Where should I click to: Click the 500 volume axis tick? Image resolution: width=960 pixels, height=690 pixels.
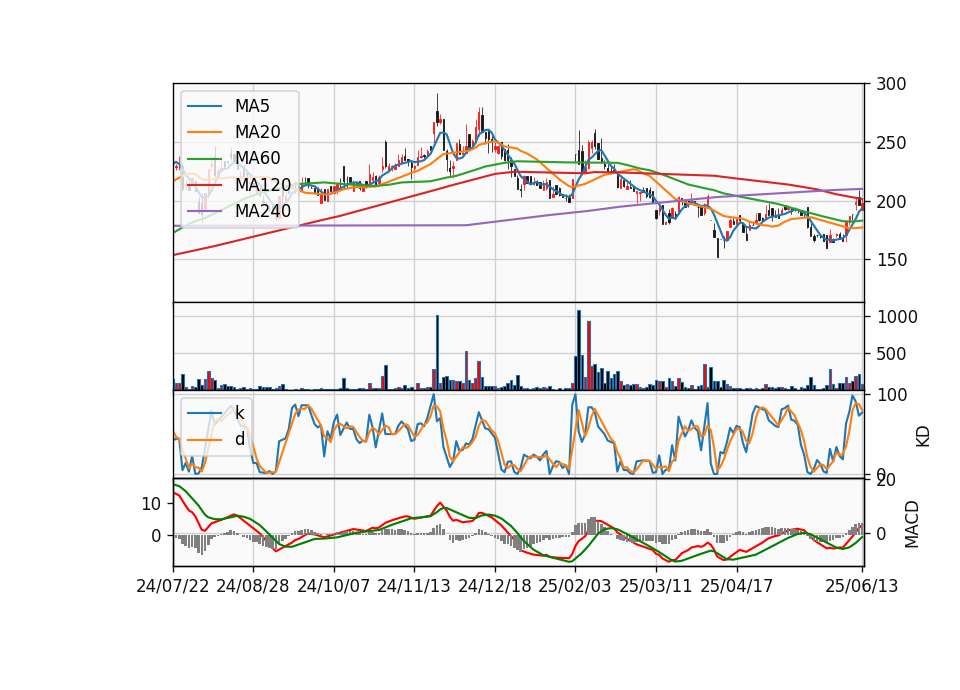[x=892, y=354]
